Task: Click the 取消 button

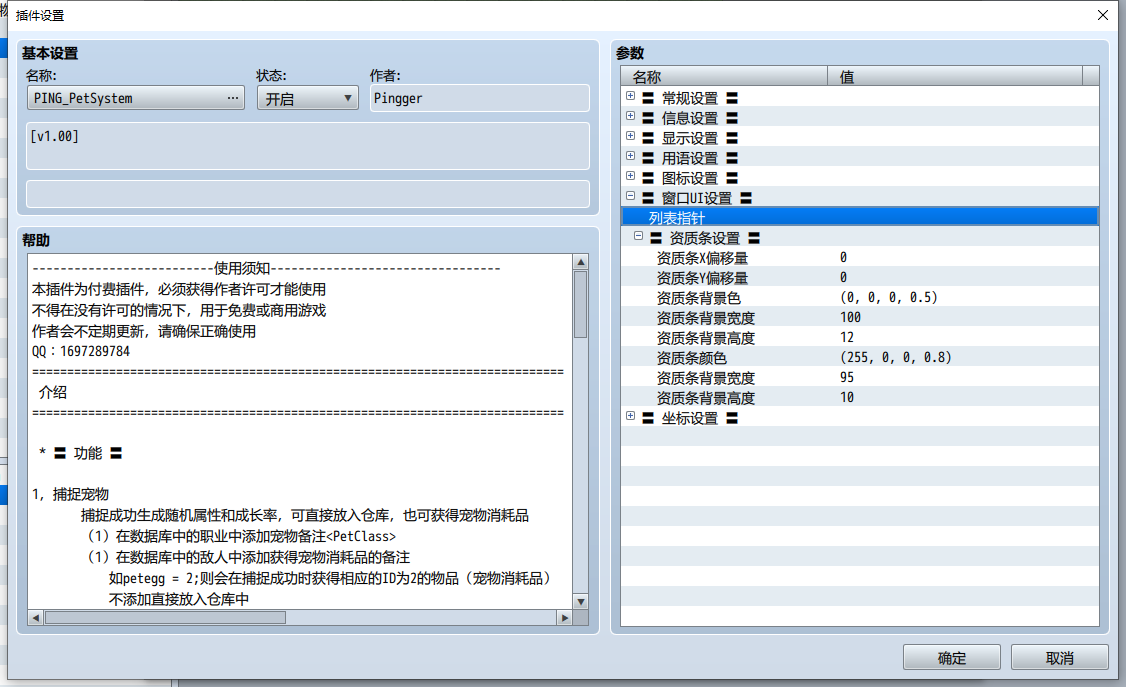Action: pyautogui.click(x=1059, y=658)
